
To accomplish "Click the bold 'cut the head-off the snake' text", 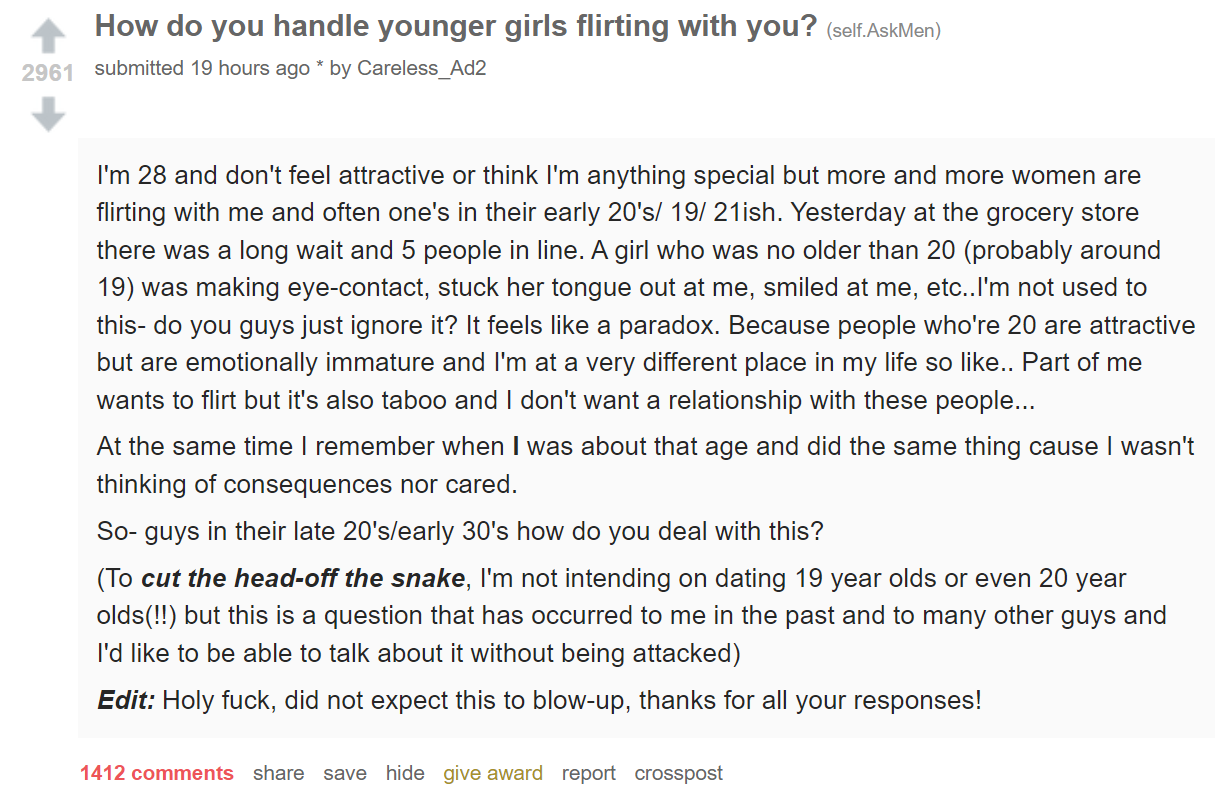I will tap(304, 578).
